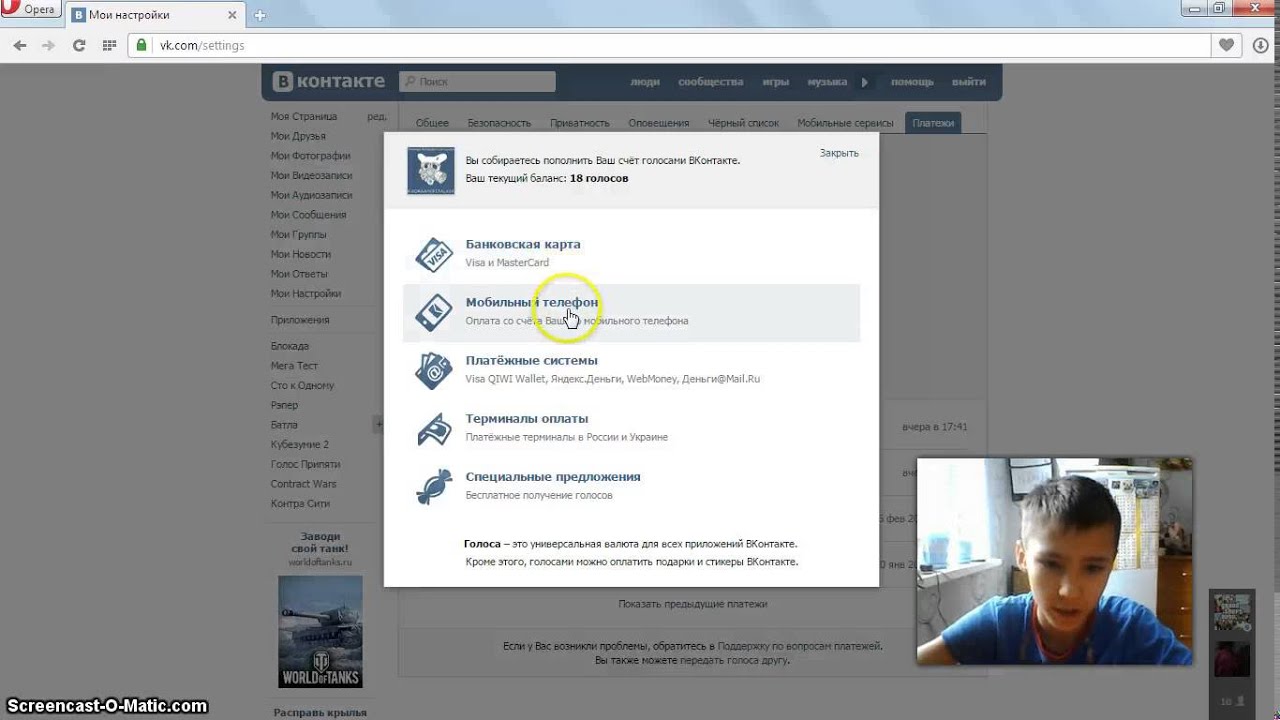
Task: Click the user avatar in payment dialog
Action: [431, 171]
